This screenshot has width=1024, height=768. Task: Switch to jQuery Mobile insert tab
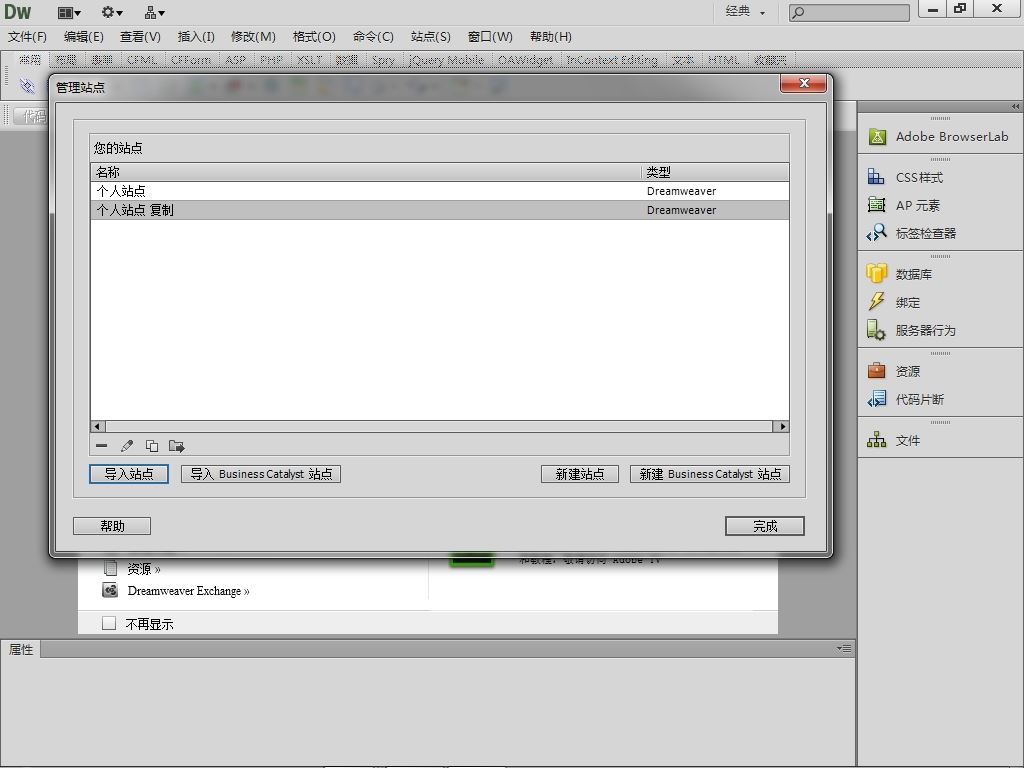(447, 60)
